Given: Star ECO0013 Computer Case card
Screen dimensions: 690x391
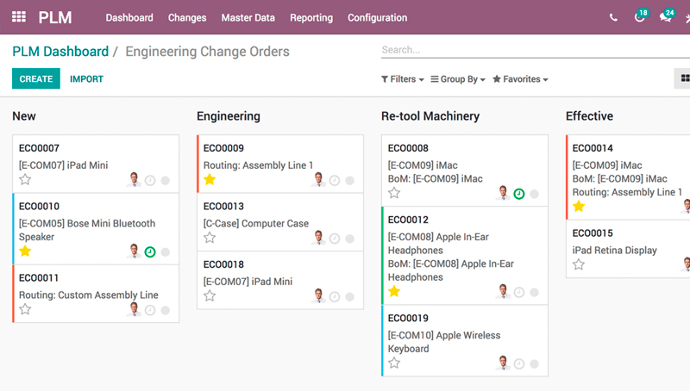Looking at the screenshot, I should click(209, 238).
